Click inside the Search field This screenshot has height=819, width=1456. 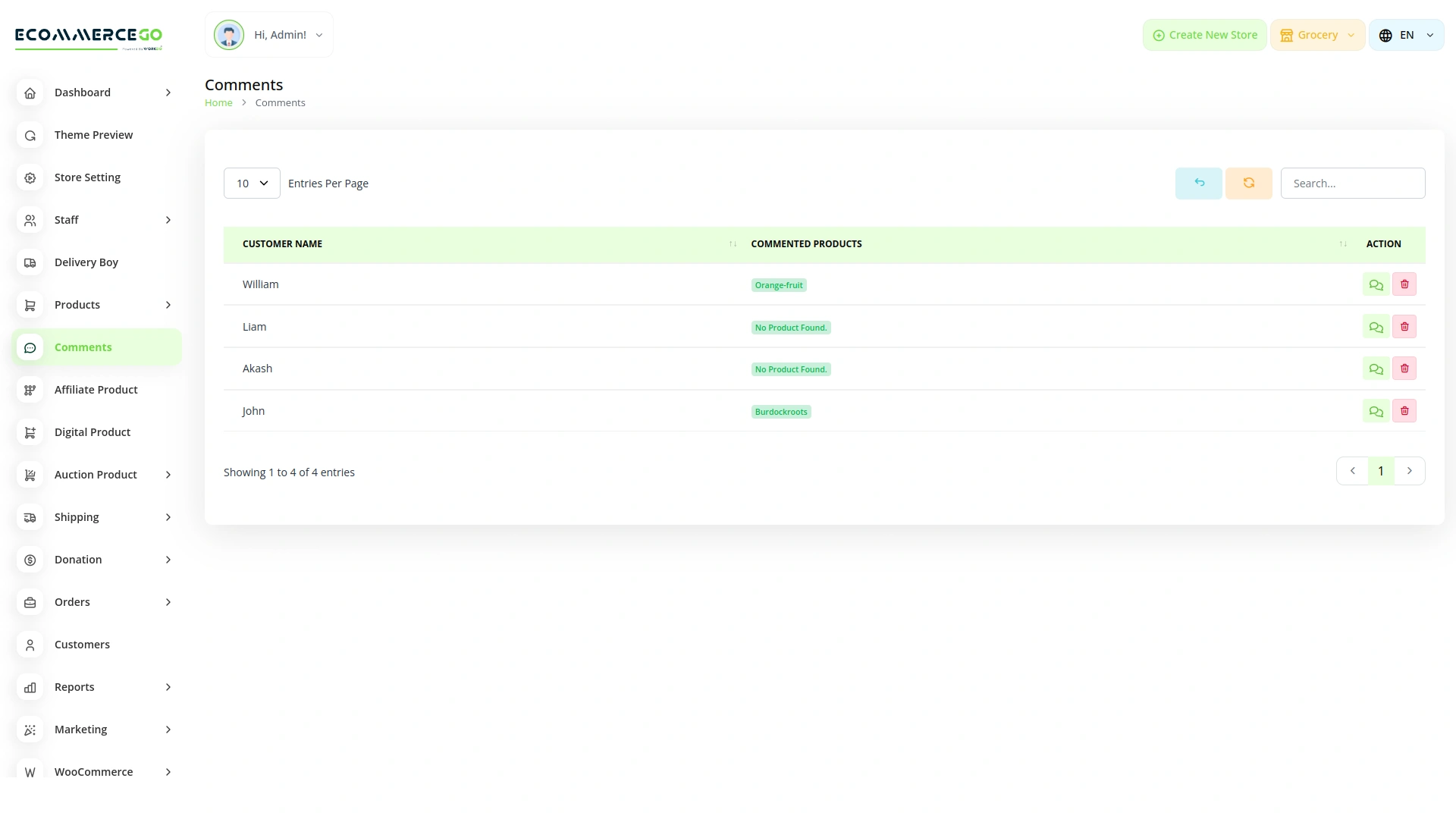pyautogui.click(x=1353, y=183)
